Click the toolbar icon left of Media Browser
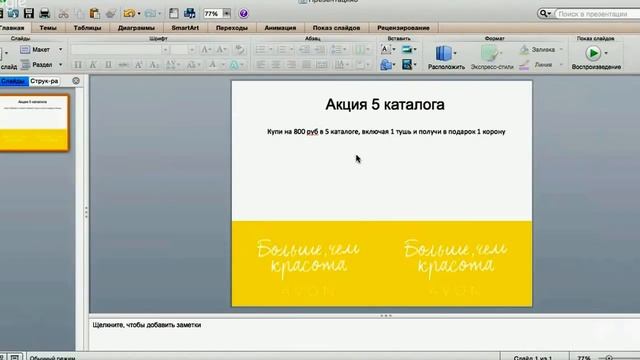Image resolution: width=640 pixels, height=360 pixels. pyautogui.click(x=173, y=13)
